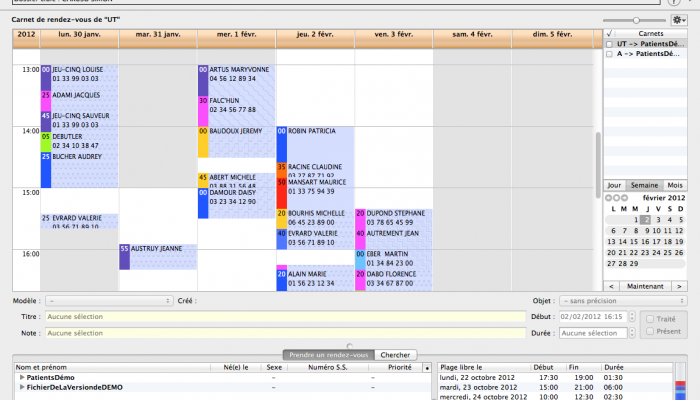Select lundi, 22 octobre 2012 free slot
The width and height of the screenshot is (700, 400).
coord(555,378)
